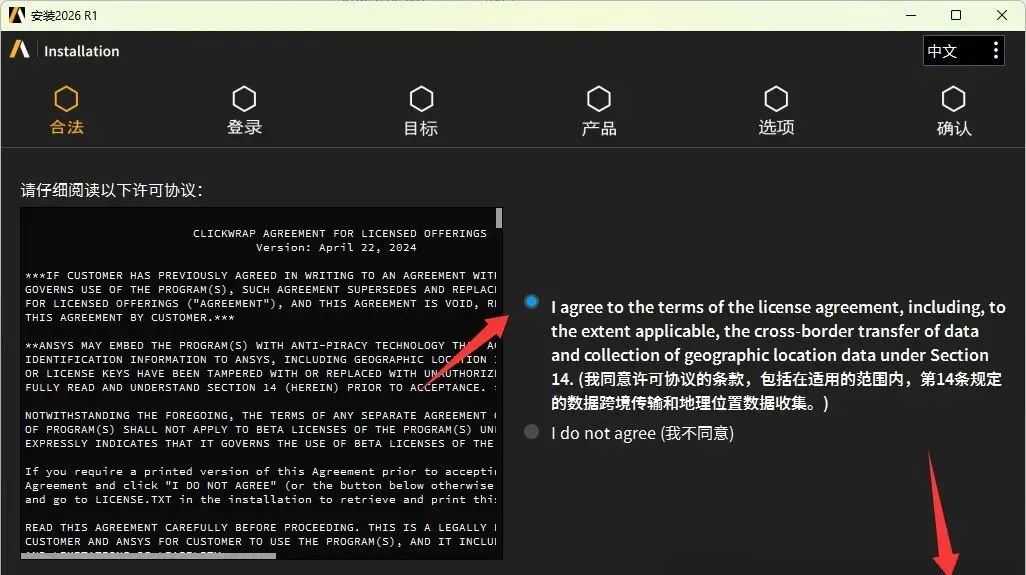Select the 登录 step hexagon icon
The width and height of the screenshot is (1026, 575).
[x=244, y=99]
